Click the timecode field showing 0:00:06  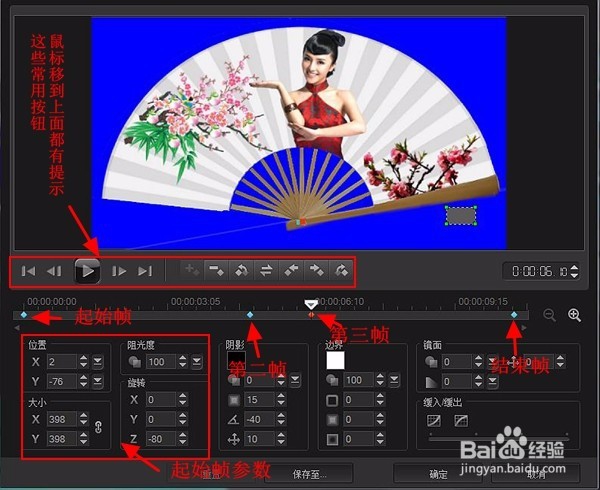tap(536, 271)
